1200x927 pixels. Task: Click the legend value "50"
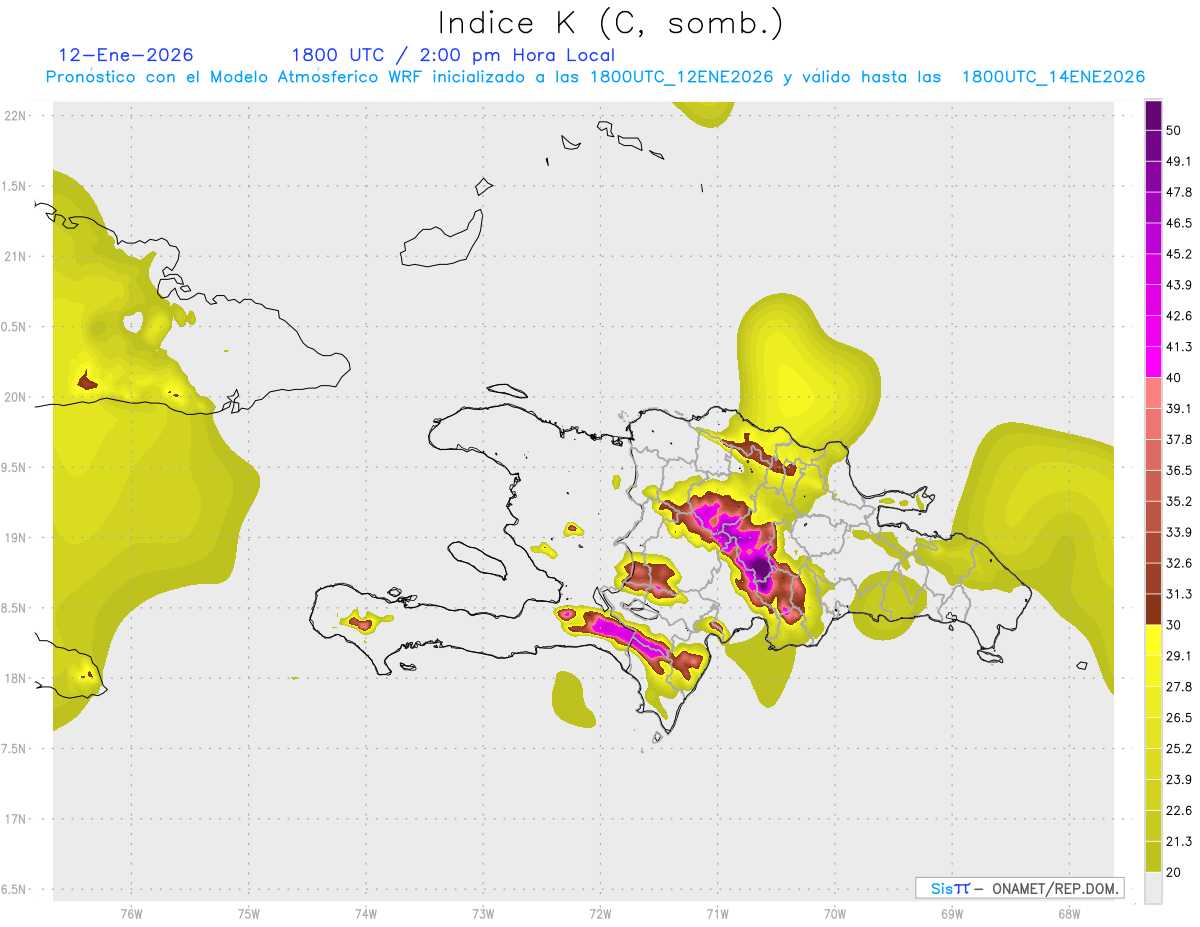[x=1175, y=130]
